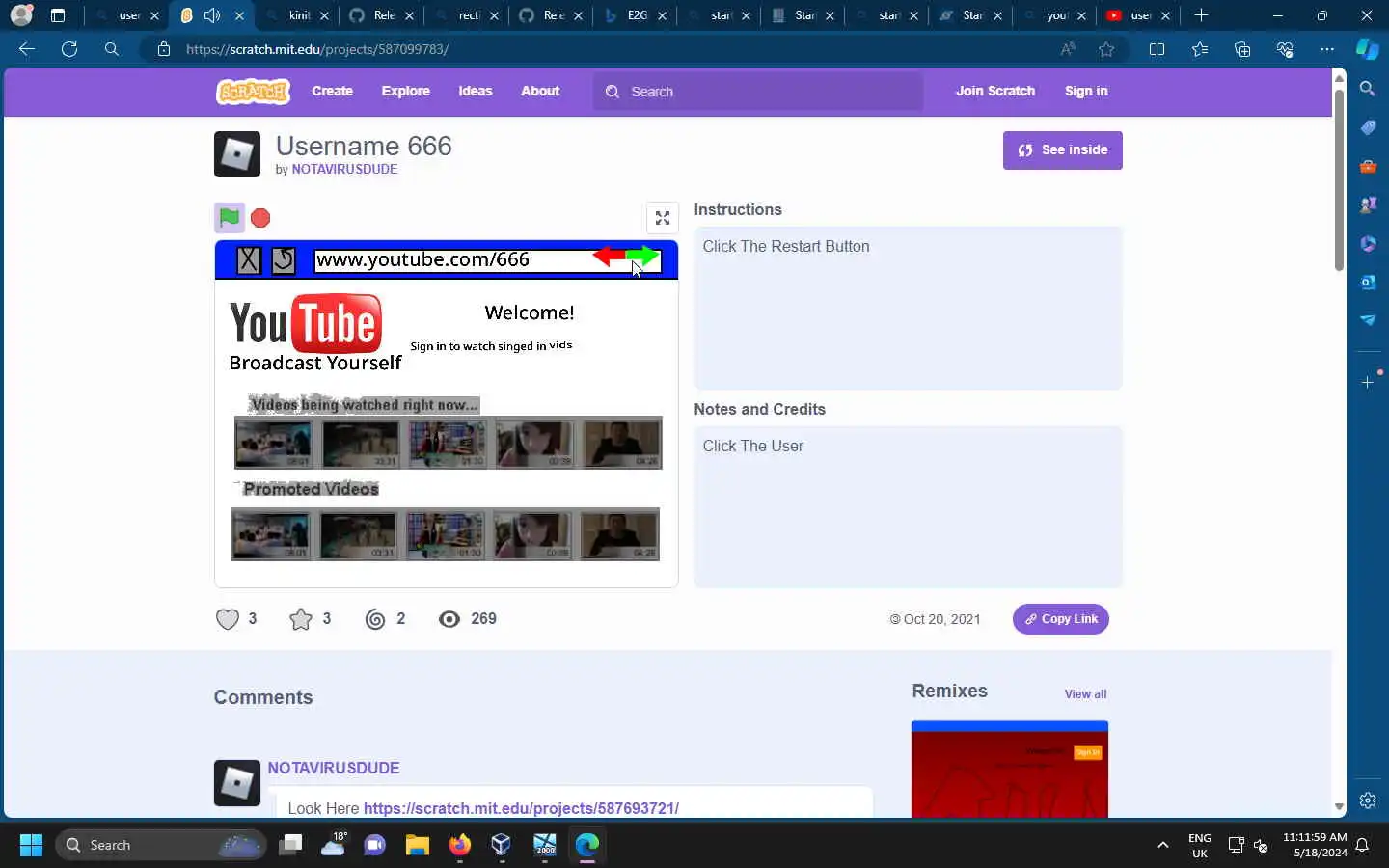Open fullscreen mode for the project player
This screenshot has height=868, width=1389.
pos(663,218)
